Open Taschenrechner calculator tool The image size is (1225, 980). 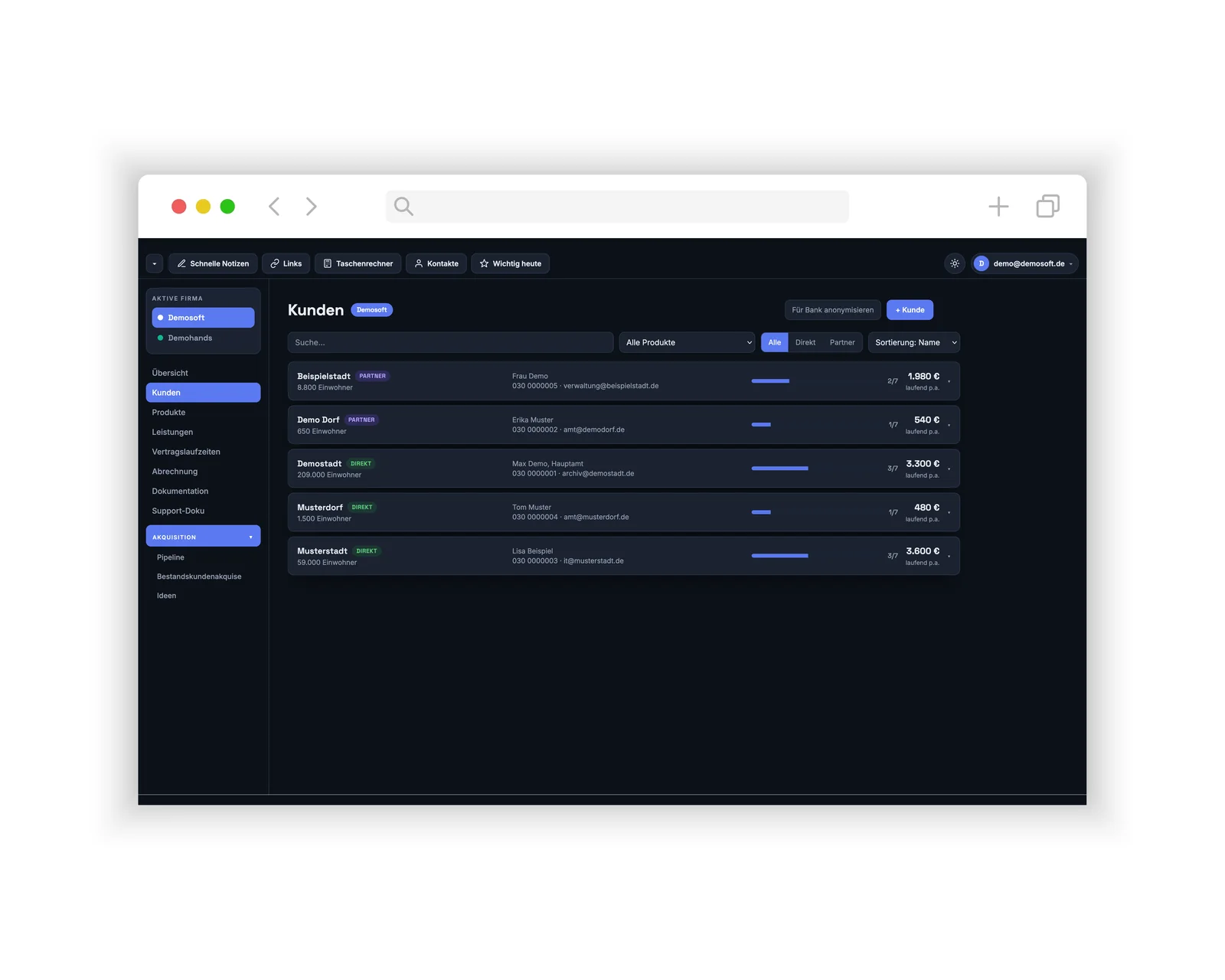(x=358, y=263)
